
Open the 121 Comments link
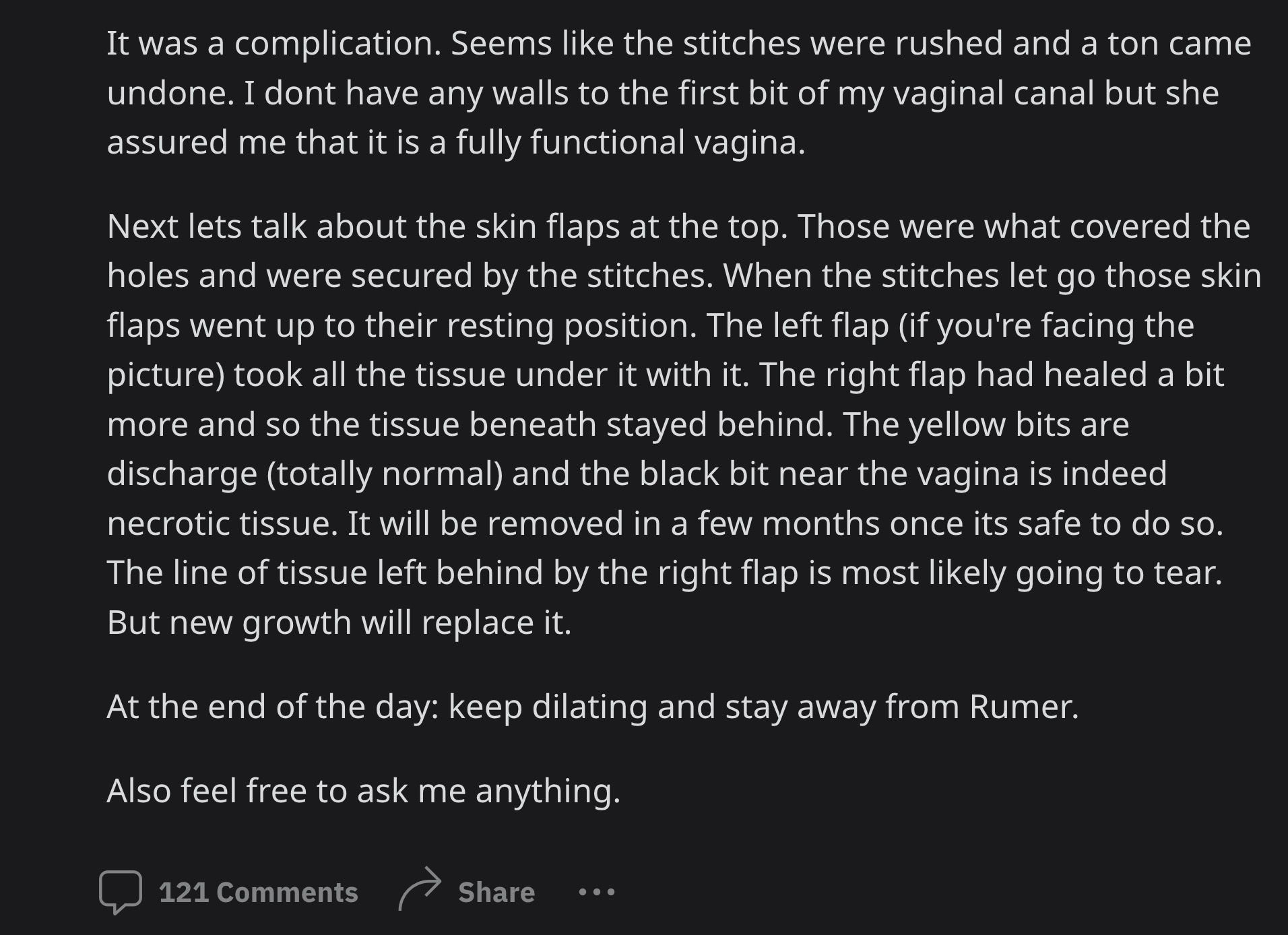(258, 893)
